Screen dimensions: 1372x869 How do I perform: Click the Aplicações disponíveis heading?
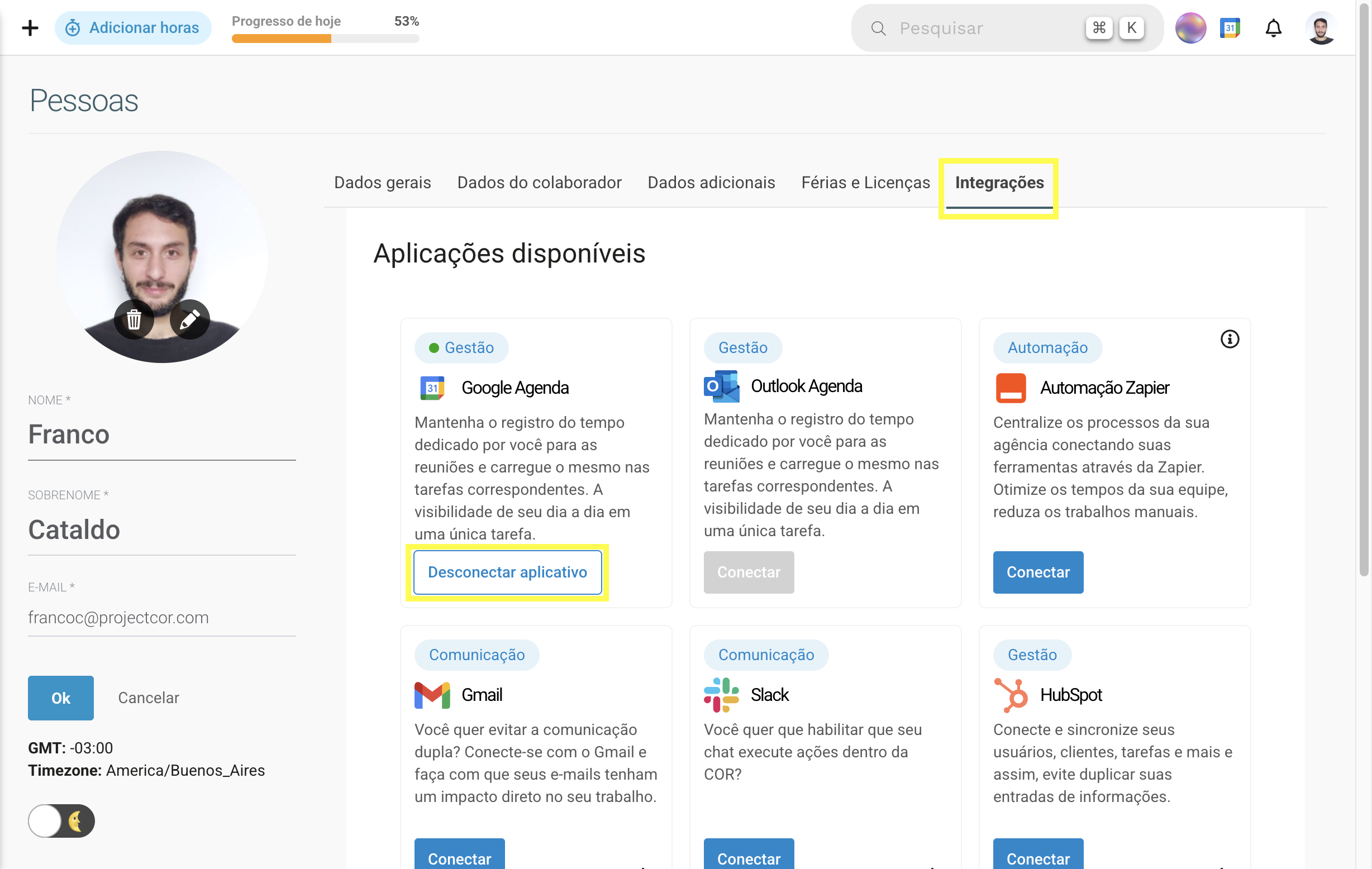(509, 254)
